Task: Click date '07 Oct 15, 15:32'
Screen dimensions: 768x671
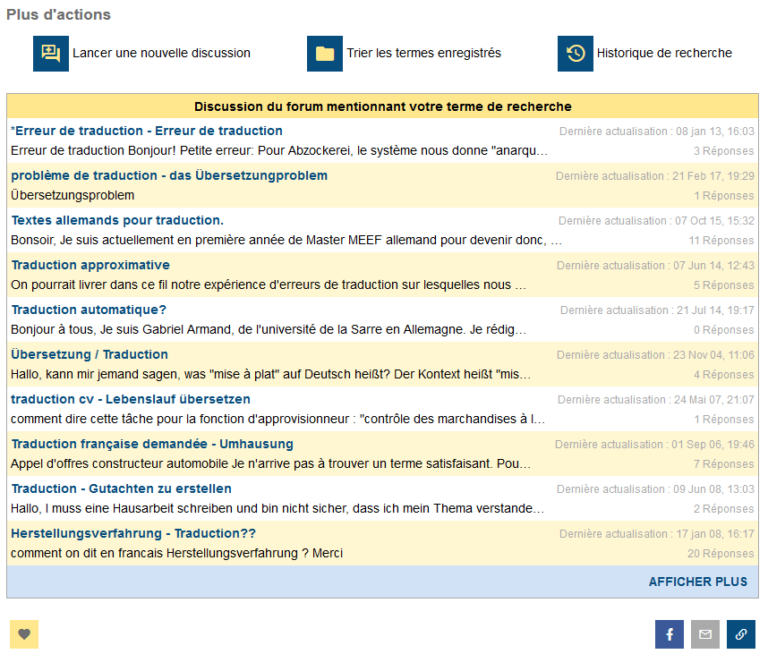Action: coord(715,221)
